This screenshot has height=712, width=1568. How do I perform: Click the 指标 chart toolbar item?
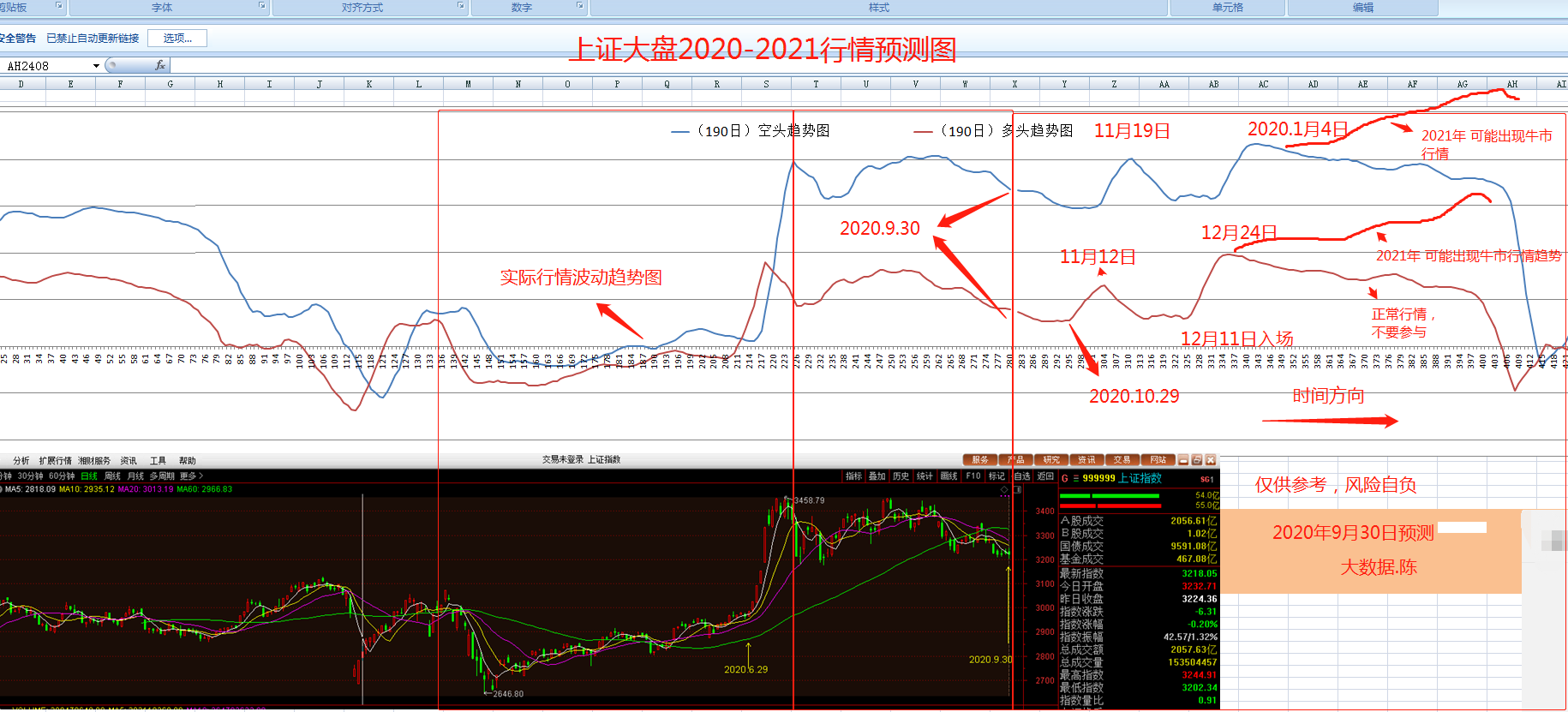pos(853,476)
